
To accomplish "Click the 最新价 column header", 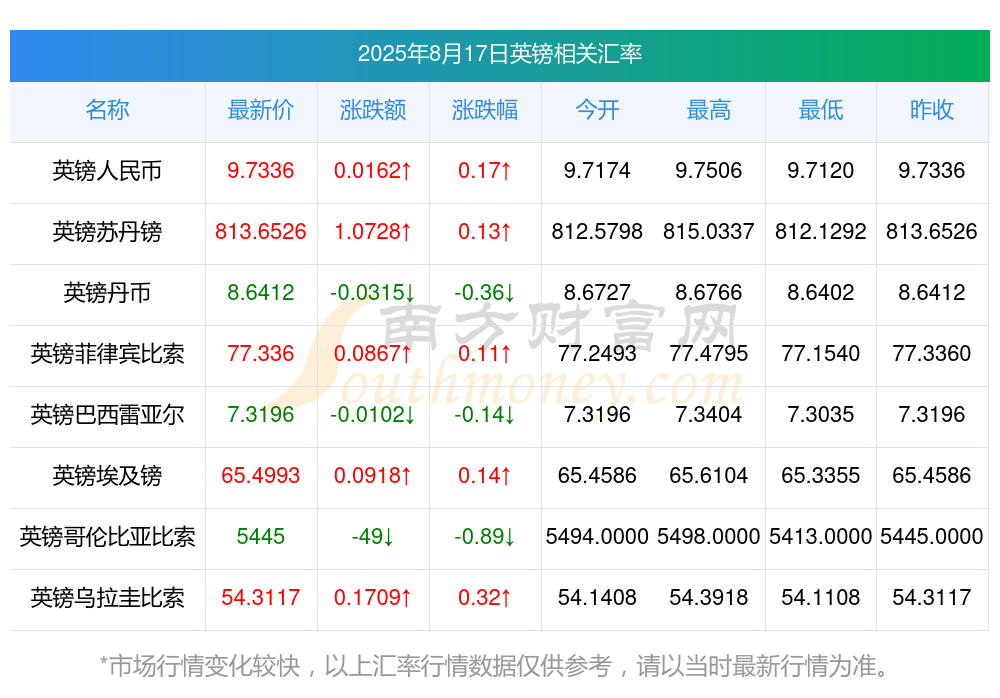I will point(260,110).
